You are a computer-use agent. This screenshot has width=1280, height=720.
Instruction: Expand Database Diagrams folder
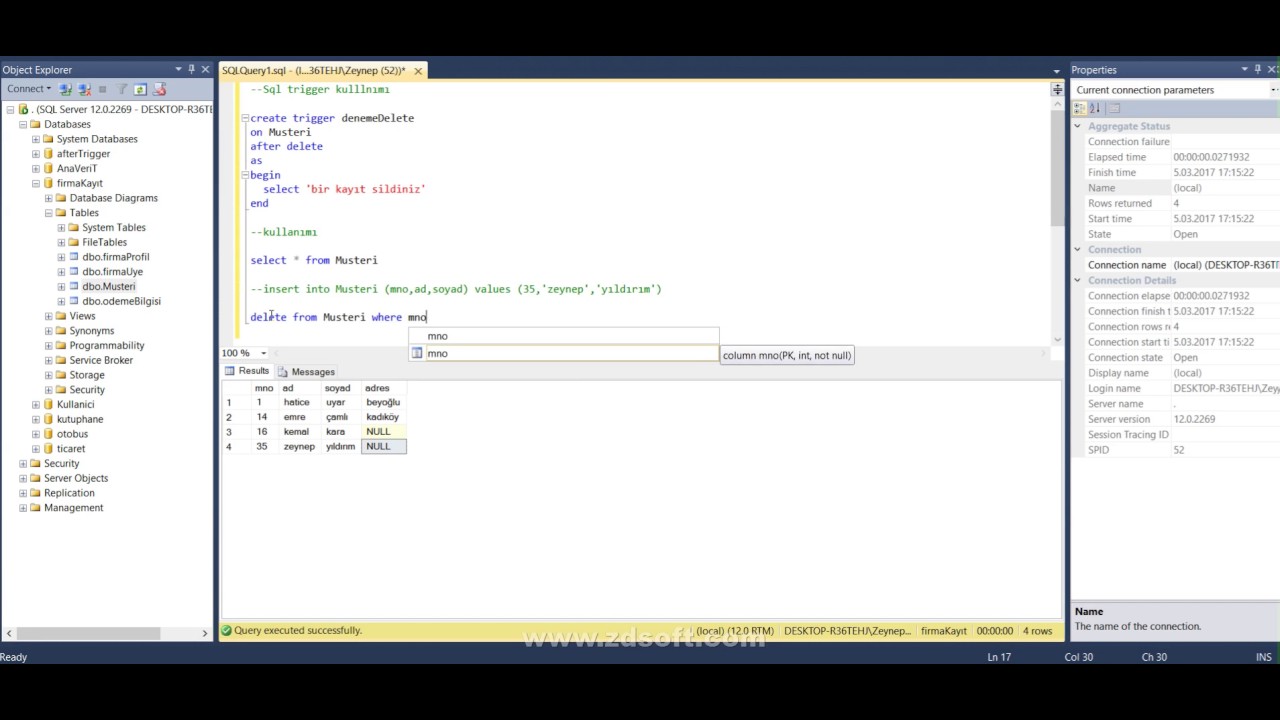pos(48,198)
